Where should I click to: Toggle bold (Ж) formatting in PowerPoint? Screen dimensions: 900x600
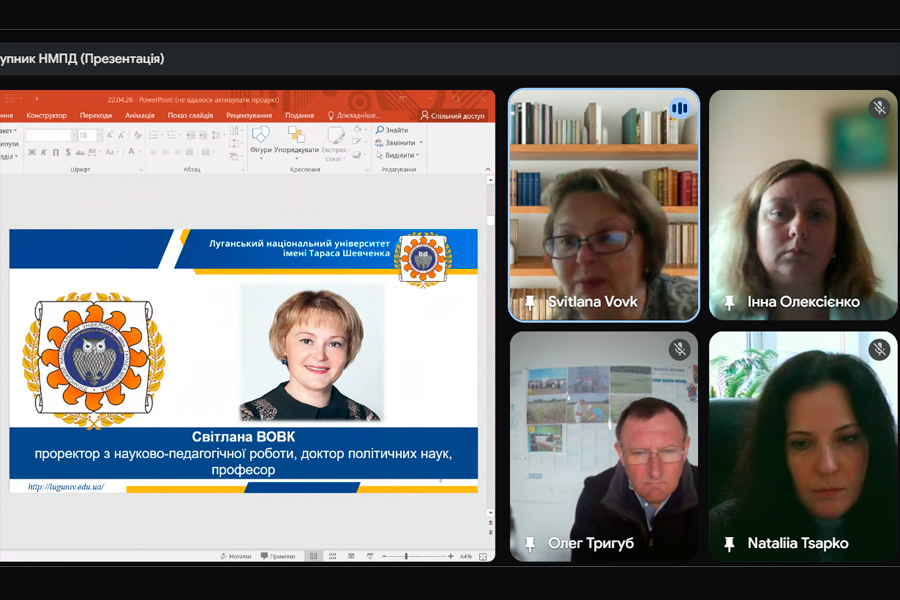pos(32,152)
